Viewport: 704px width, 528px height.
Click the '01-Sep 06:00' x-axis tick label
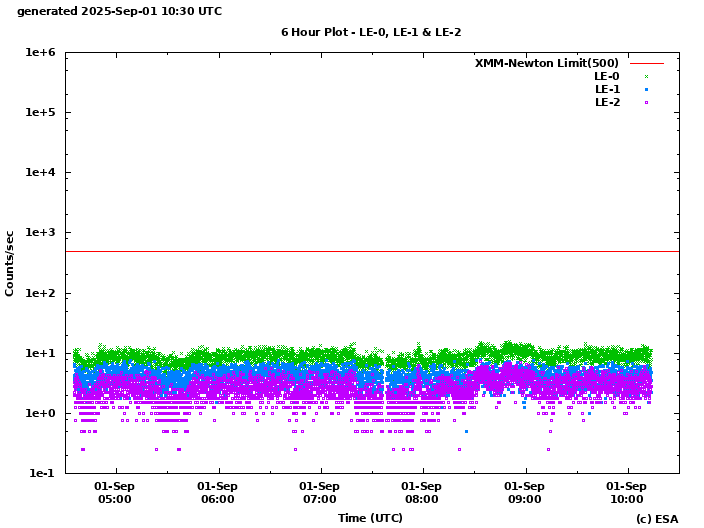click(x=217, y=493)
